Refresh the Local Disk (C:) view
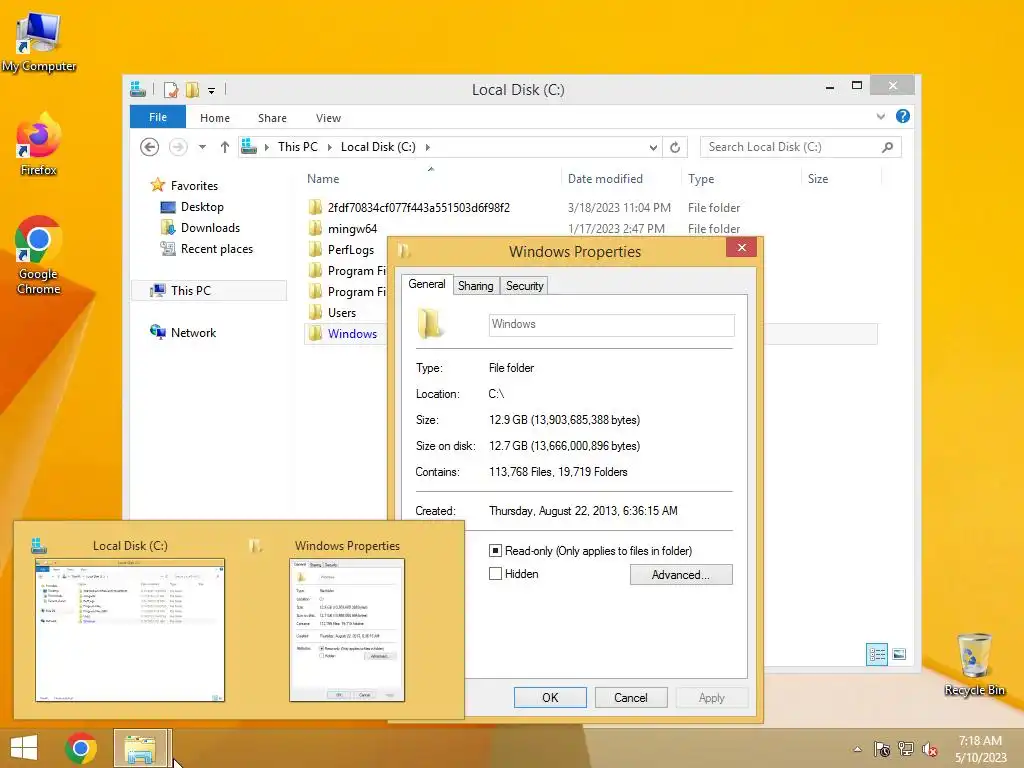The height and width of the screenshot is (768, 1024). click(675, 148)
